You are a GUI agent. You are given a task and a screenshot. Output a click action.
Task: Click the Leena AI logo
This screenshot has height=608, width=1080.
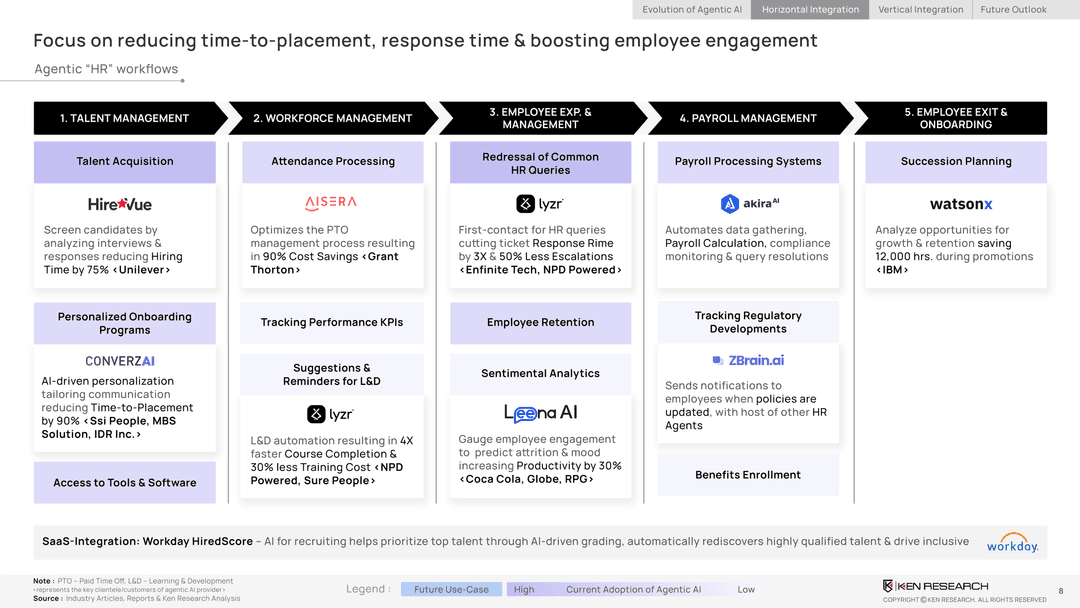point(540,413)
